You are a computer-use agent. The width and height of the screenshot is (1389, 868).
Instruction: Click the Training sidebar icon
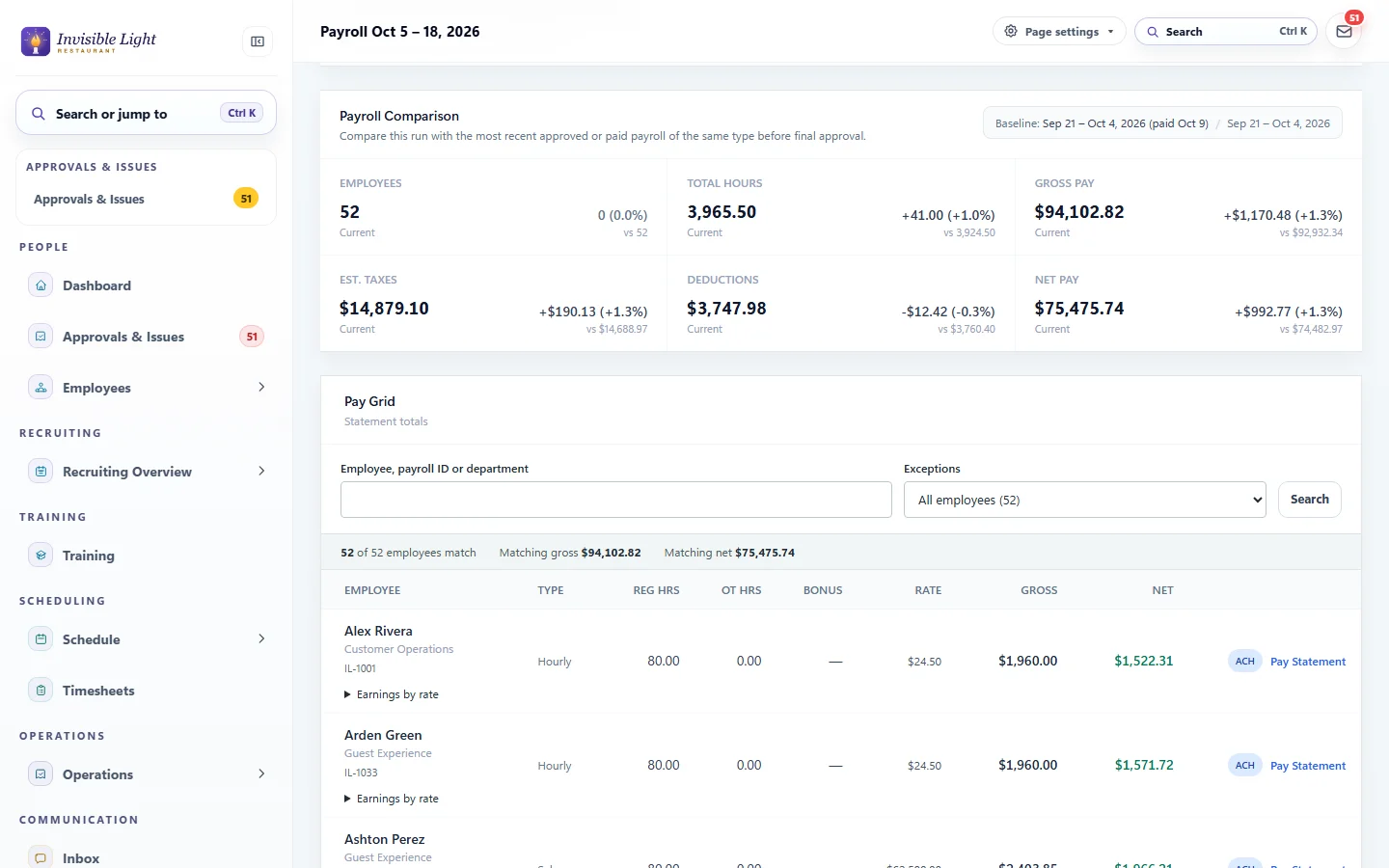pyautogui.click(x=41, y=556)
